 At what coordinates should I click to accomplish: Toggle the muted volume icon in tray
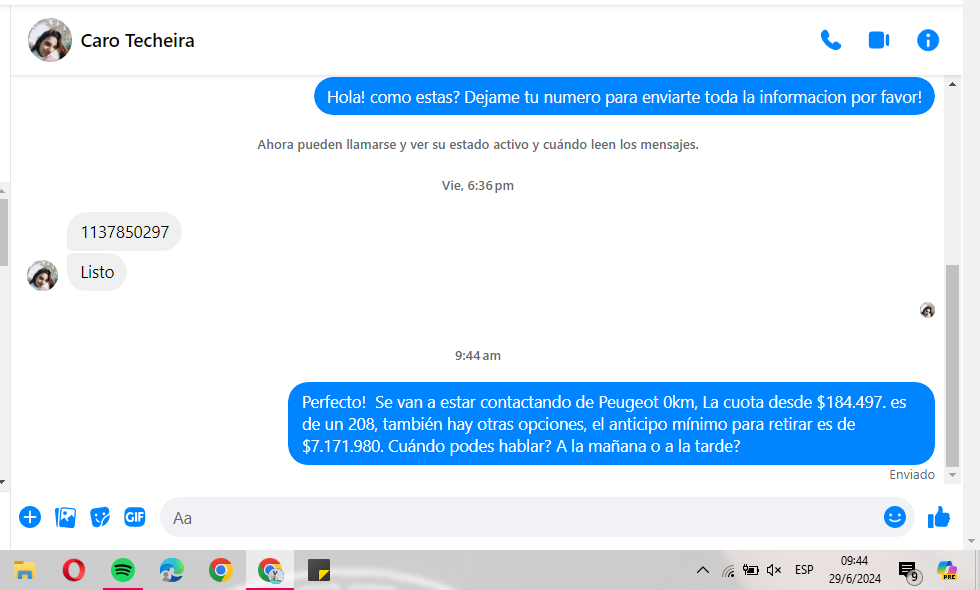click(x=774, y=570)
